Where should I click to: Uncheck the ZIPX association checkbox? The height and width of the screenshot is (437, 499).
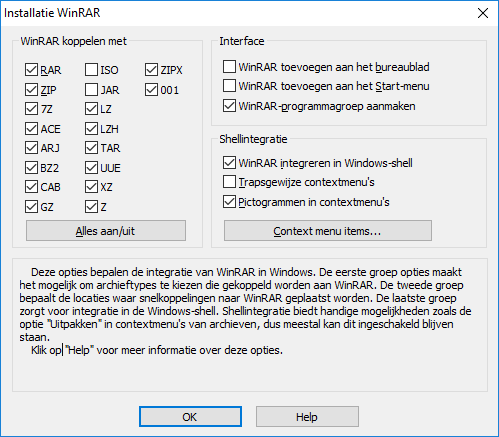point(151,70)
